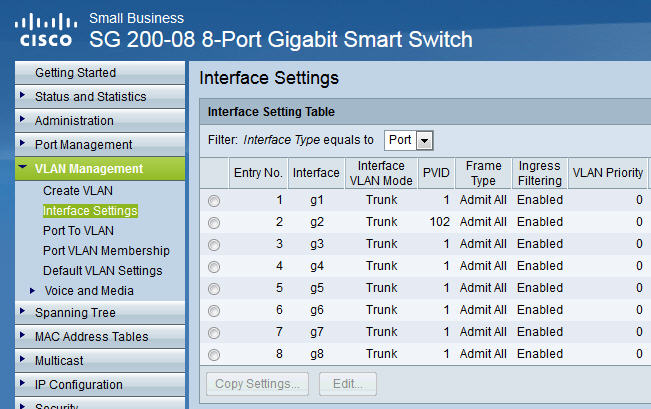This screenshot has height=409, width=651.
Task: Click Admit All in g1 row
Action: pyautogui.click(x=483, y=200)
